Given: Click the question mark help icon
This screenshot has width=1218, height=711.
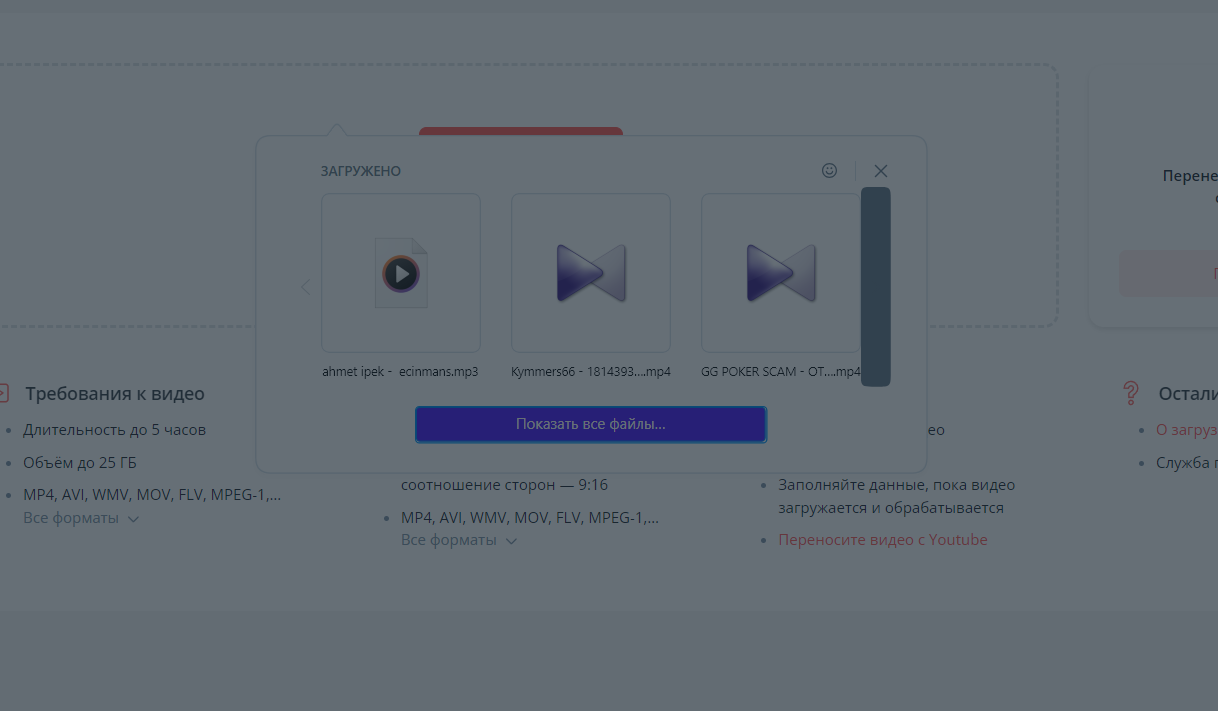Looking at the screenshot, I should (1131, 392).
